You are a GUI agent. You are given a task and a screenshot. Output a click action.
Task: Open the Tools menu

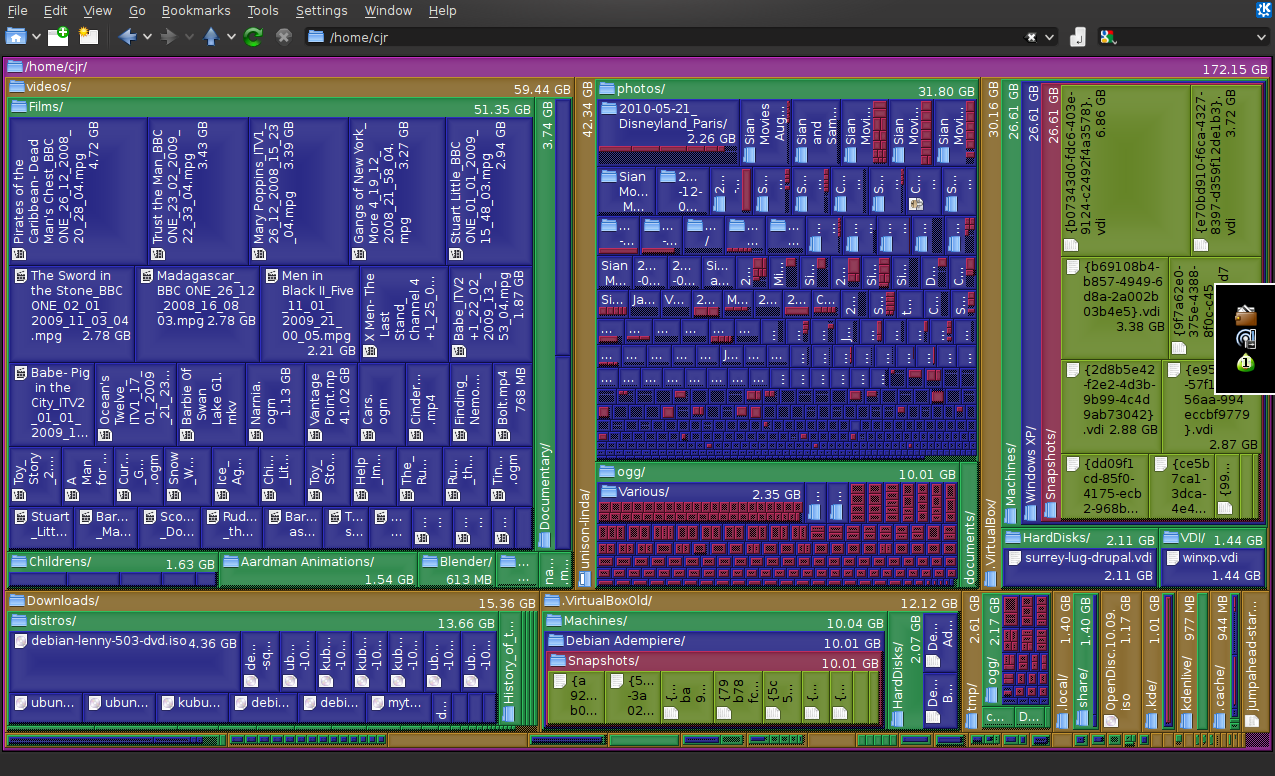pyautogui.click(x=263, y=10)
